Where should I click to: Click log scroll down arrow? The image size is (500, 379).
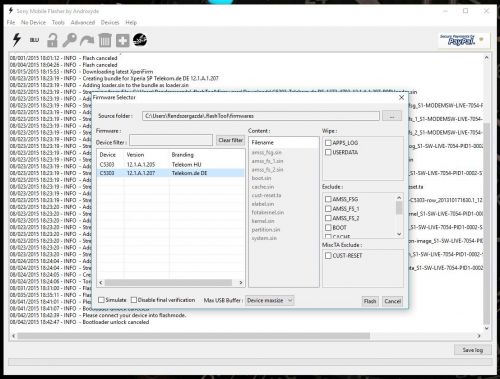point(486,329)
